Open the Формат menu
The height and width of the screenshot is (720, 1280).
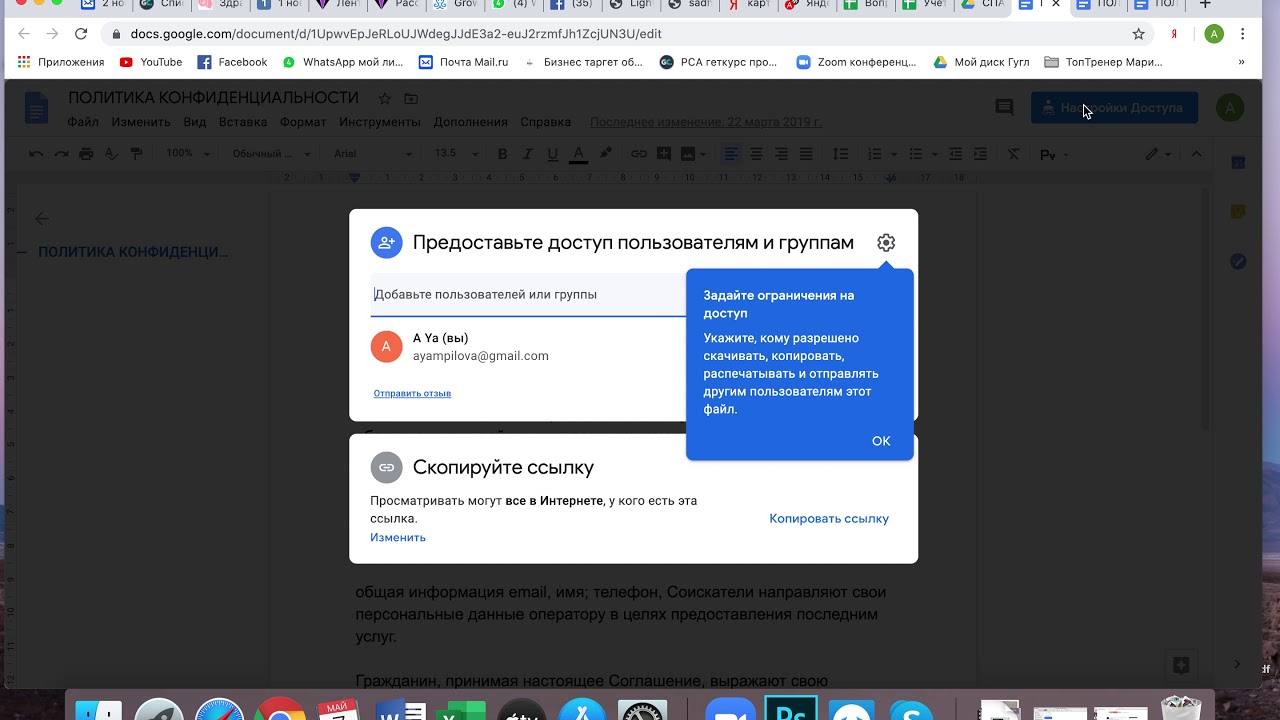coord(303,122)
